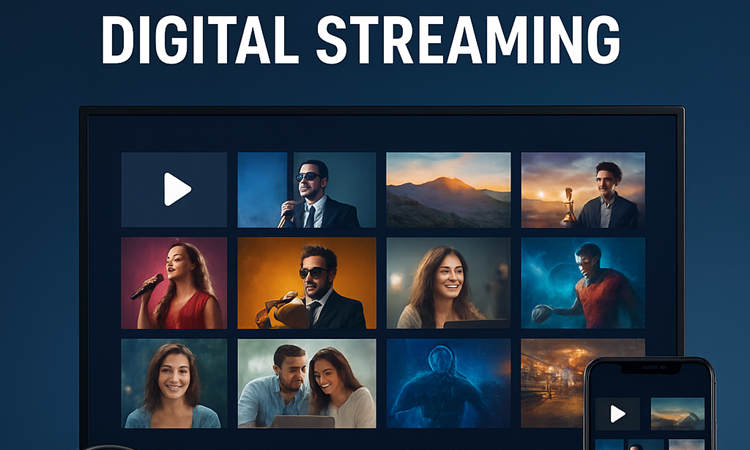Click the phone's camera notch
The width and height of the screenshot is (750, 450).
coord(649,368)
